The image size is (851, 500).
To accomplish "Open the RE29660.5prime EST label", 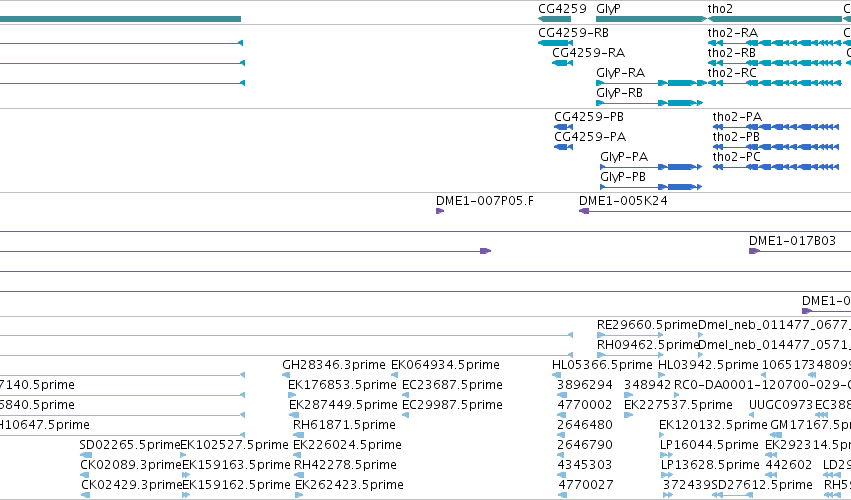I will coord(647,325).
